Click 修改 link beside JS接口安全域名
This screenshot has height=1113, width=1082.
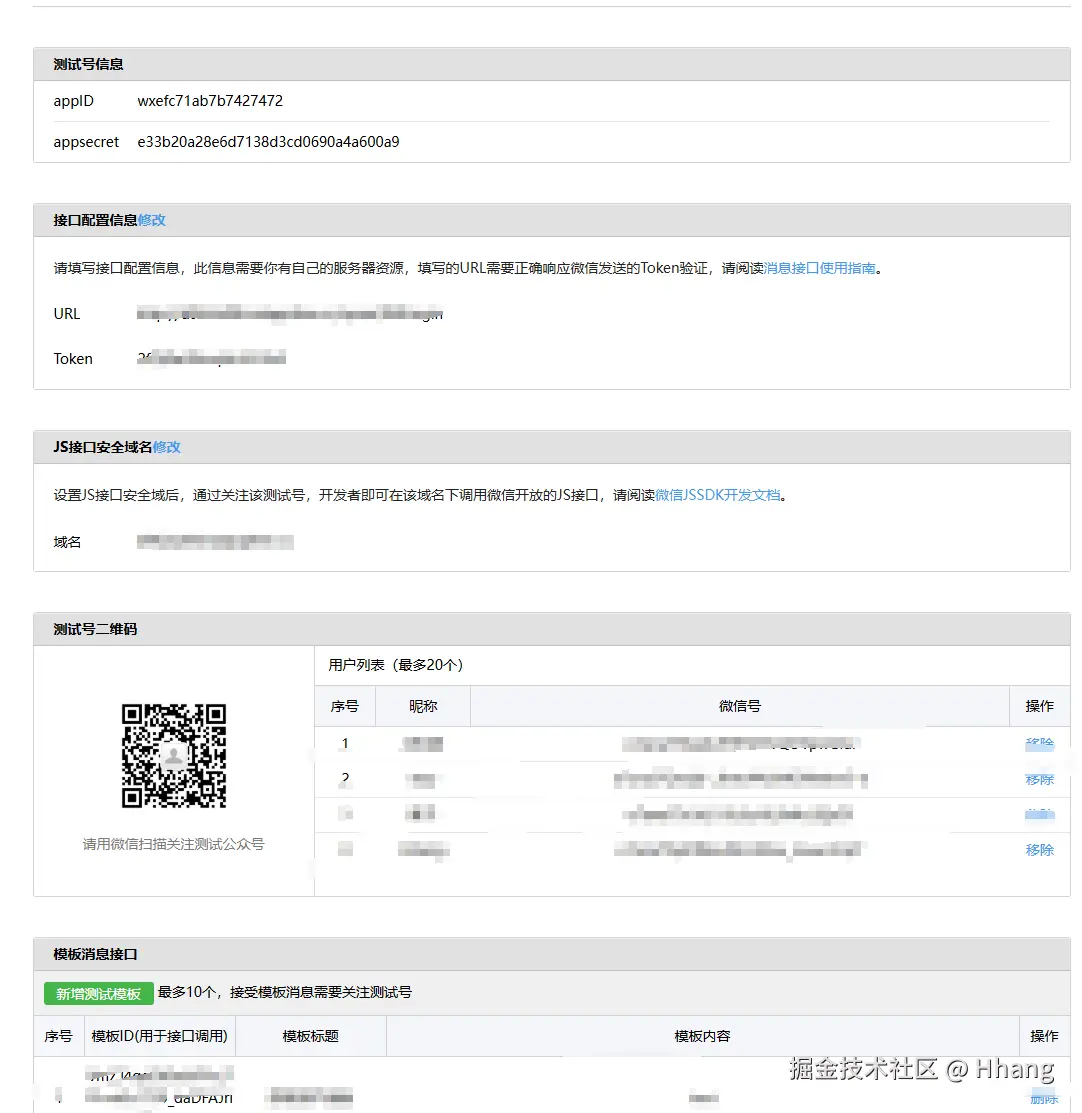pos(167,447)
